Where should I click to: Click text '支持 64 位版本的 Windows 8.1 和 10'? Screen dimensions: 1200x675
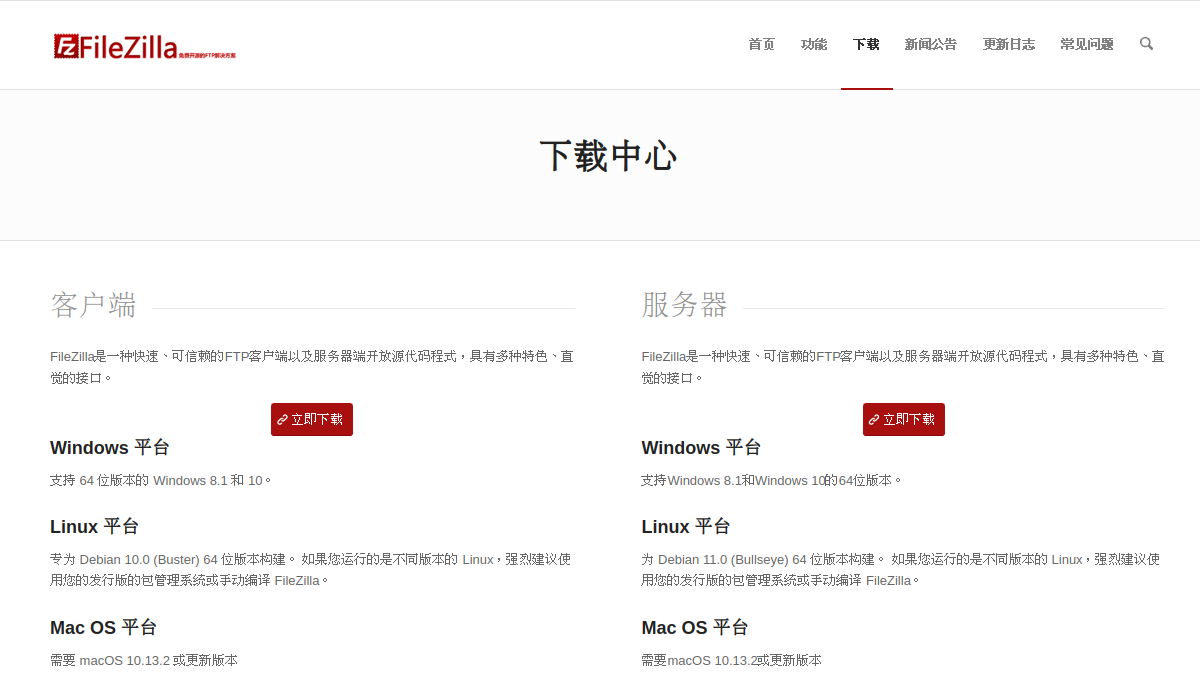coord(160,480)
